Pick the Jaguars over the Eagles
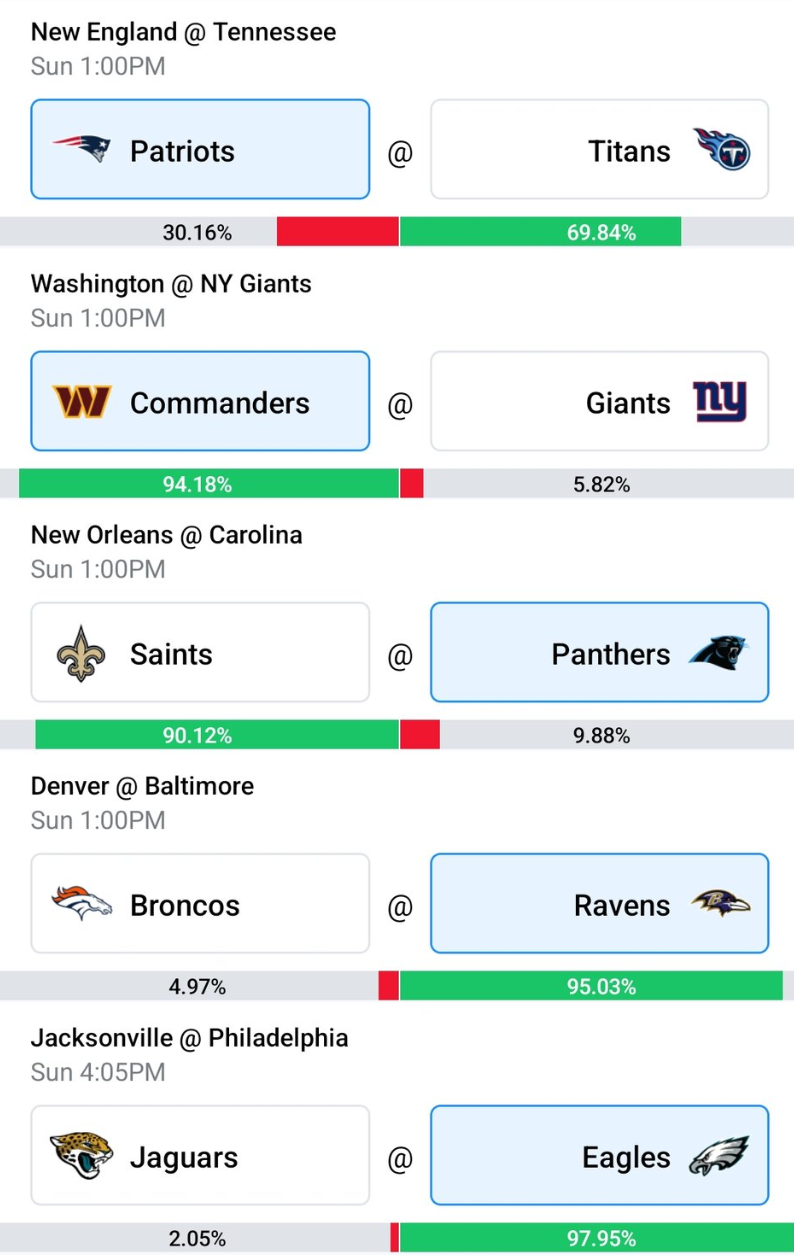 [x=200, y=1155]
